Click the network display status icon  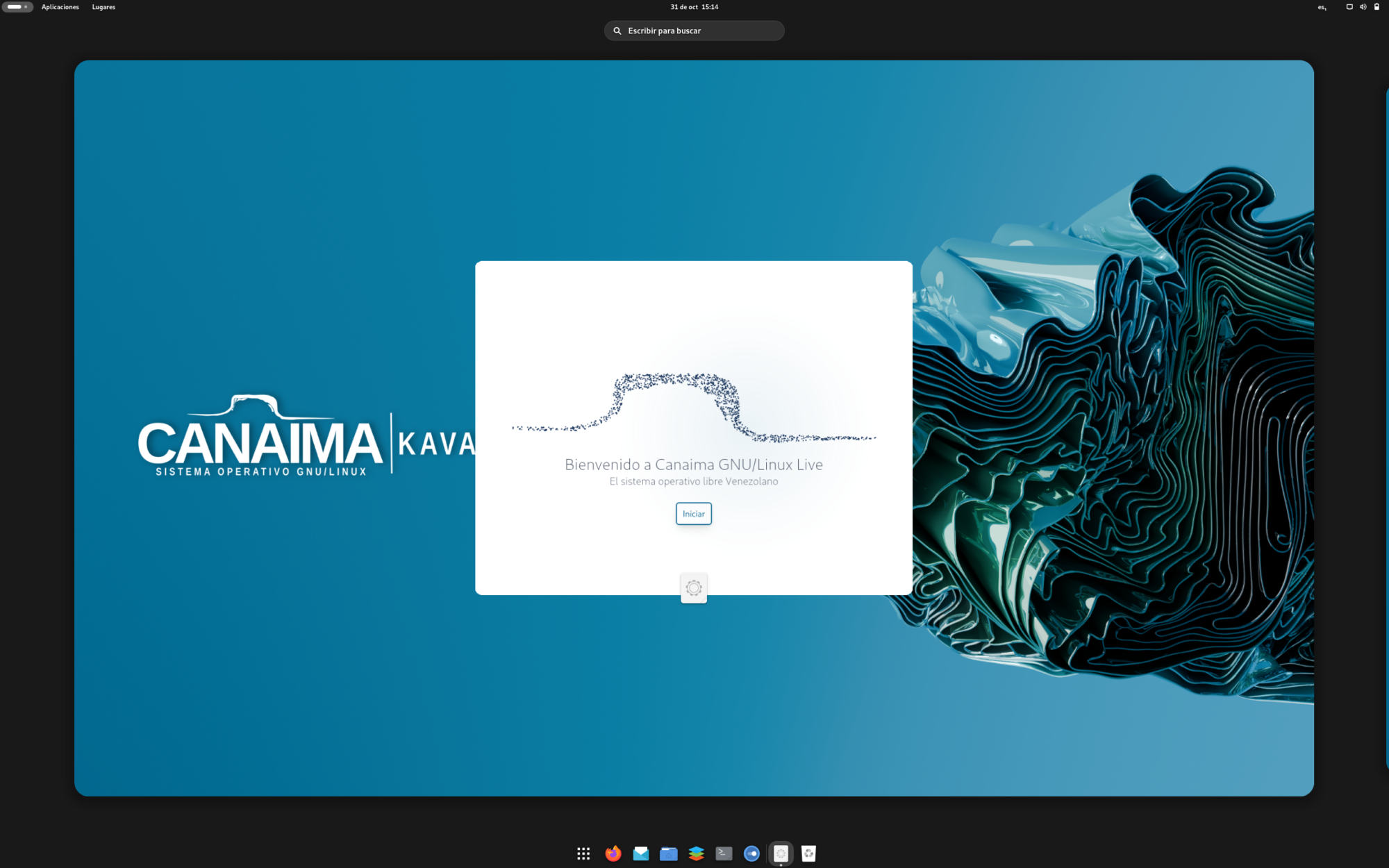[x=1349, y=7]
